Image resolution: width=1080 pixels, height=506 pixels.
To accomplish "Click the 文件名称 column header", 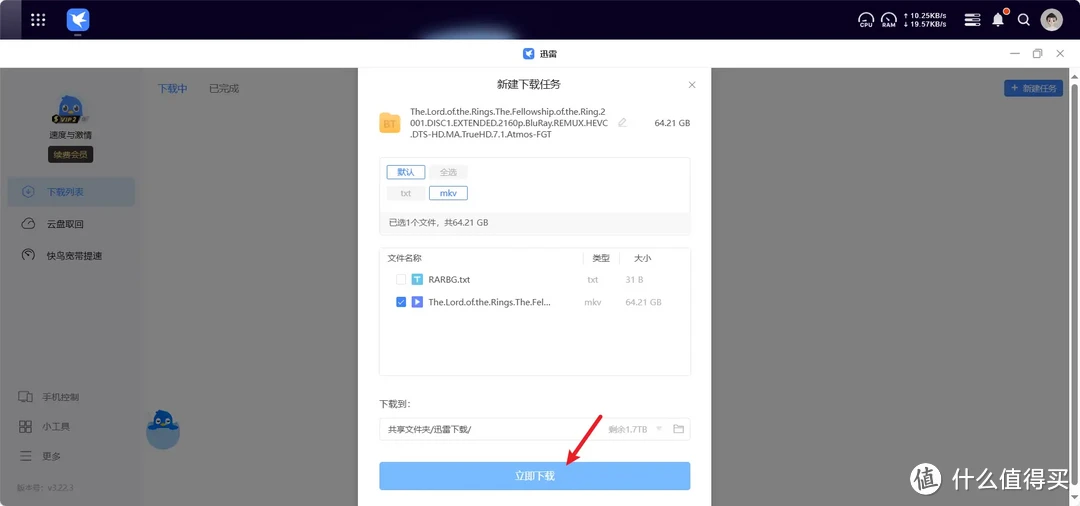I will point(405,258).
